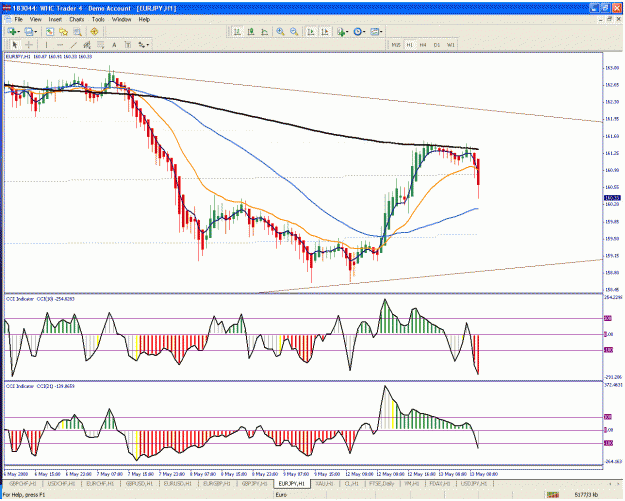Expand the Arrows tool dropdown arrow
This screenshot has height=501, width=625.
point(148,45)
